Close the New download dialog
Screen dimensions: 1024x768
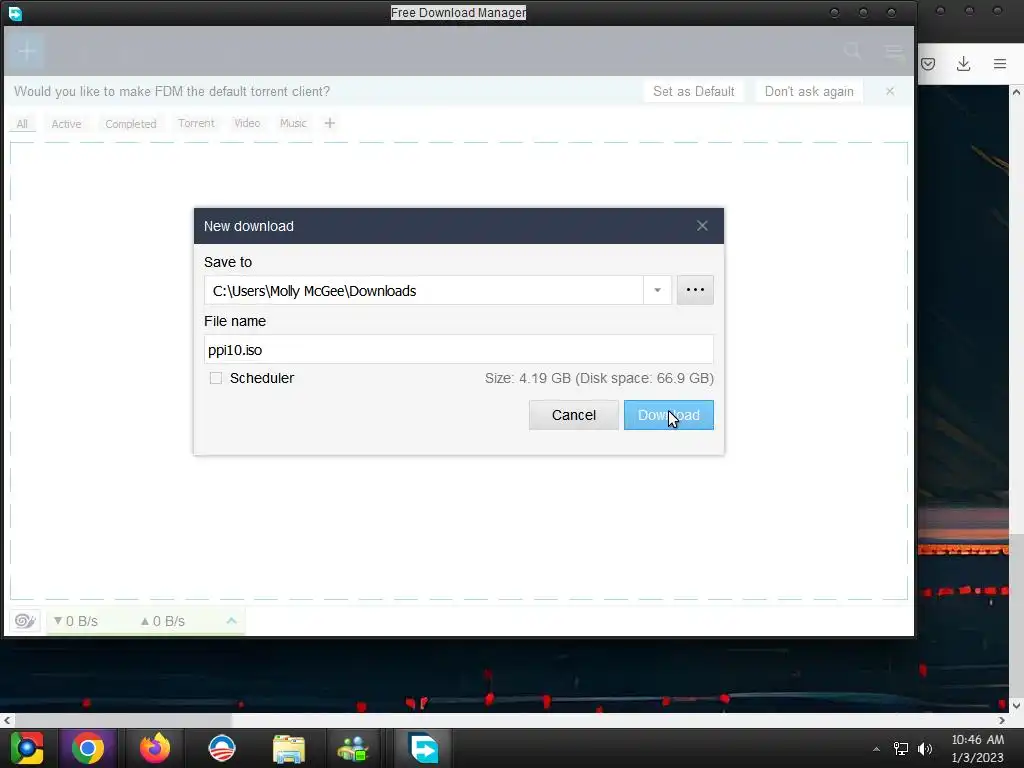coord(702,226)
